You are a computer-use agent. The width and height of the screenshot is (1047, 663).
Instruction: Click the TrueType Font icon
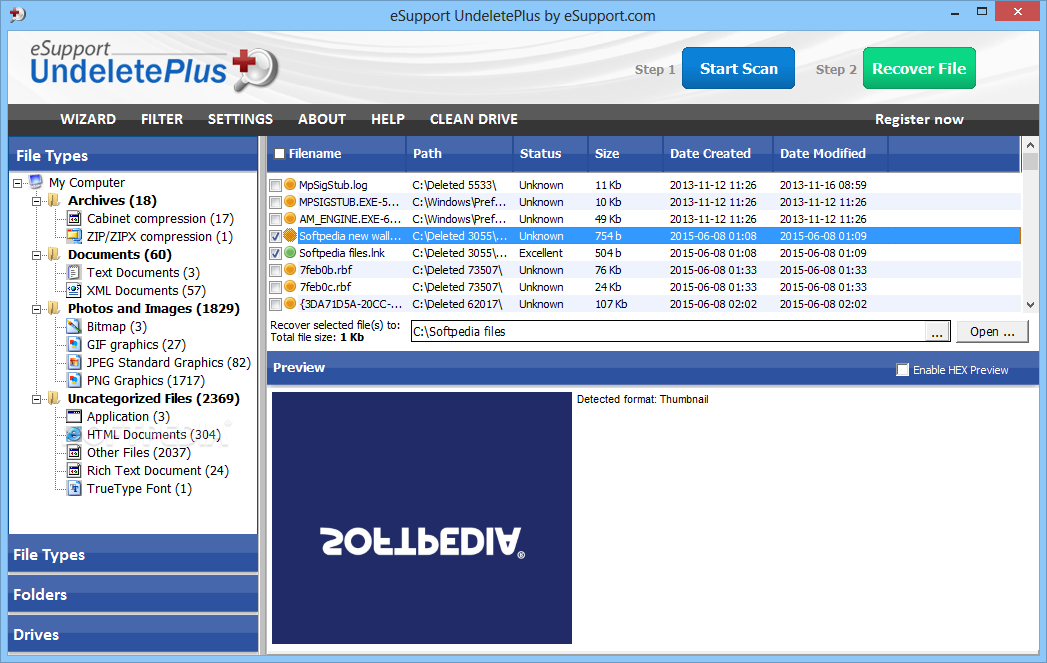(x=74, y=489)
